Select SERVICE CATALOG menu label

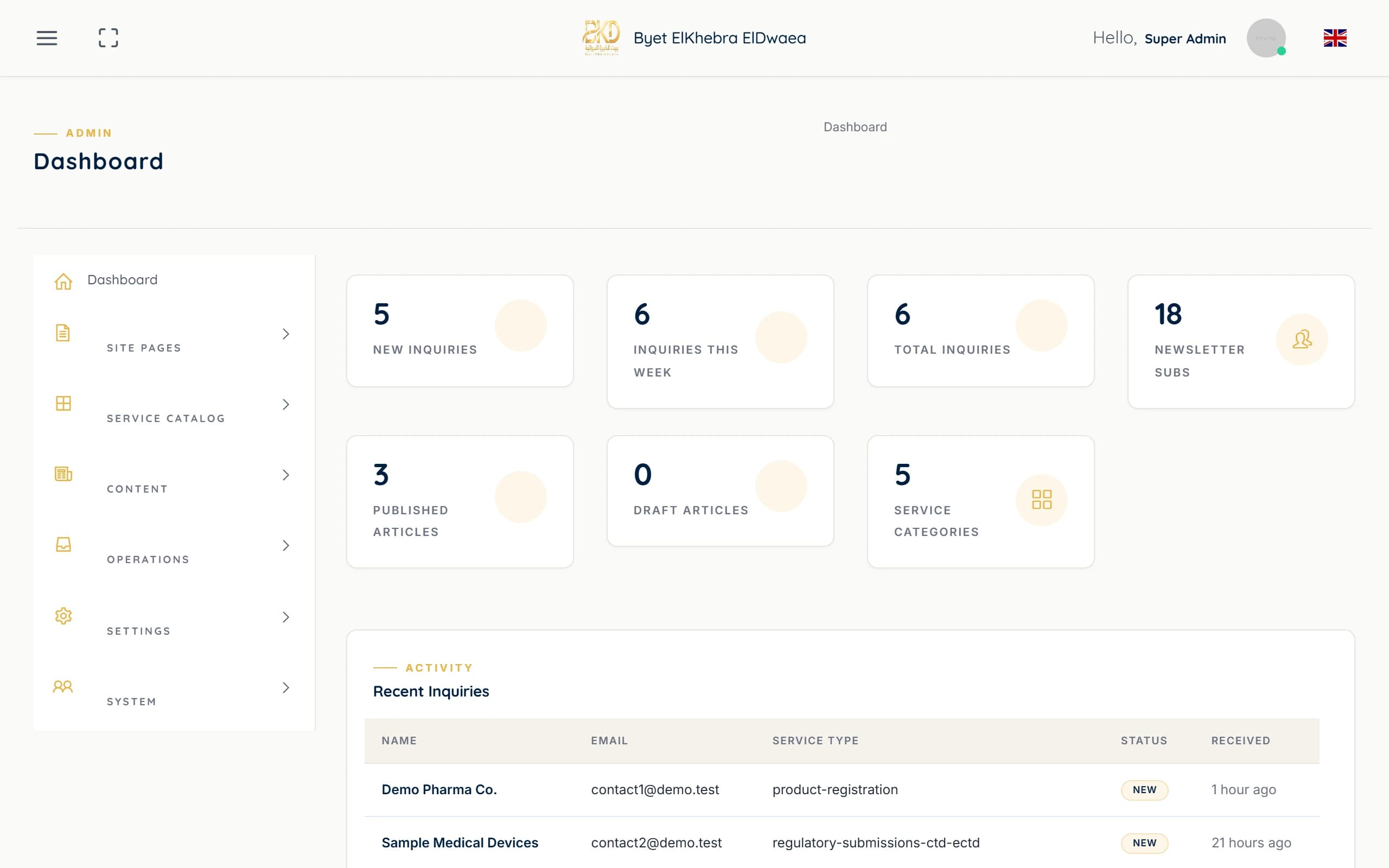[166, 419]
